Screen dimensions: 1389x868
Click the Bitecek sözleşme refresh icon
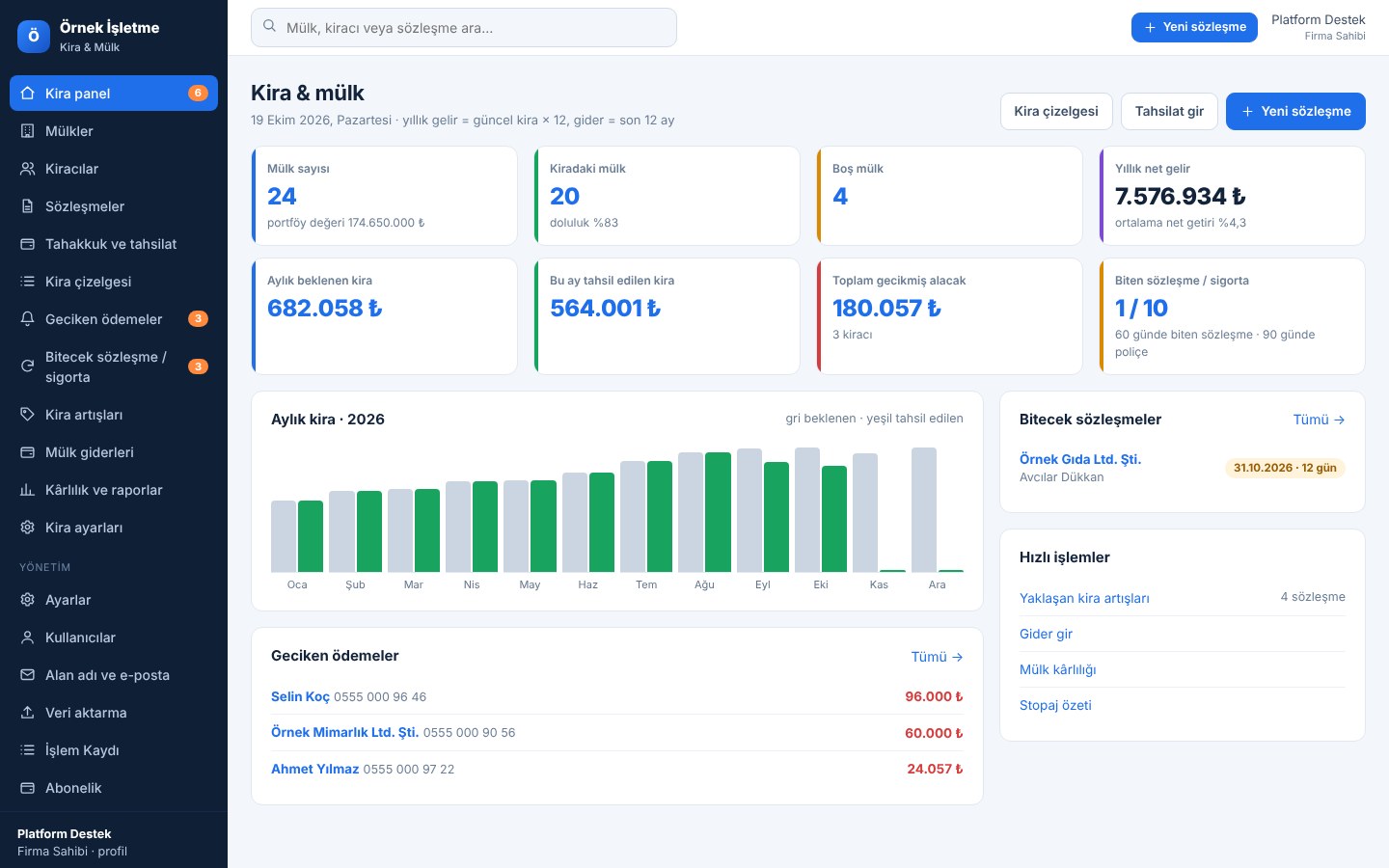click(27, 366)
